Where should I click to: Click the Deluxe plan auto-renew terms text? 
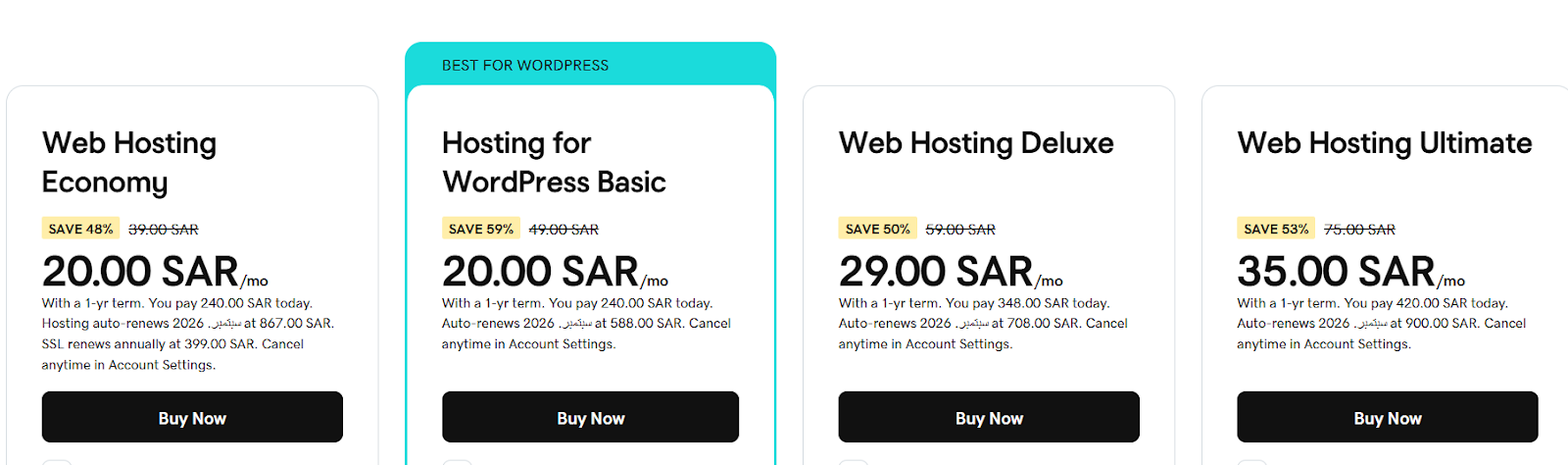[983, 324]
